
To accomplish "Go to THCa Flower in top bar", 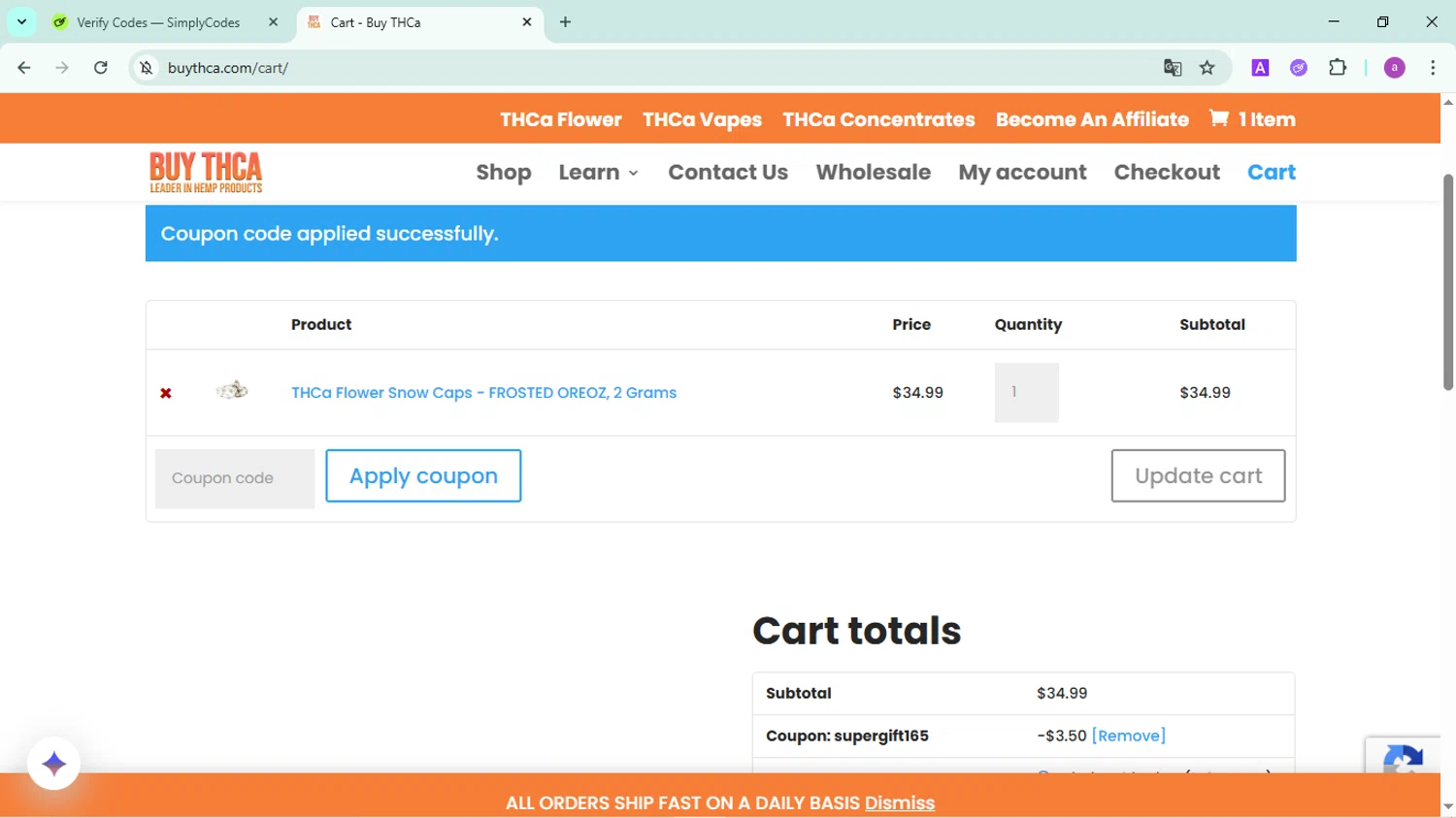I will (561, 119).
